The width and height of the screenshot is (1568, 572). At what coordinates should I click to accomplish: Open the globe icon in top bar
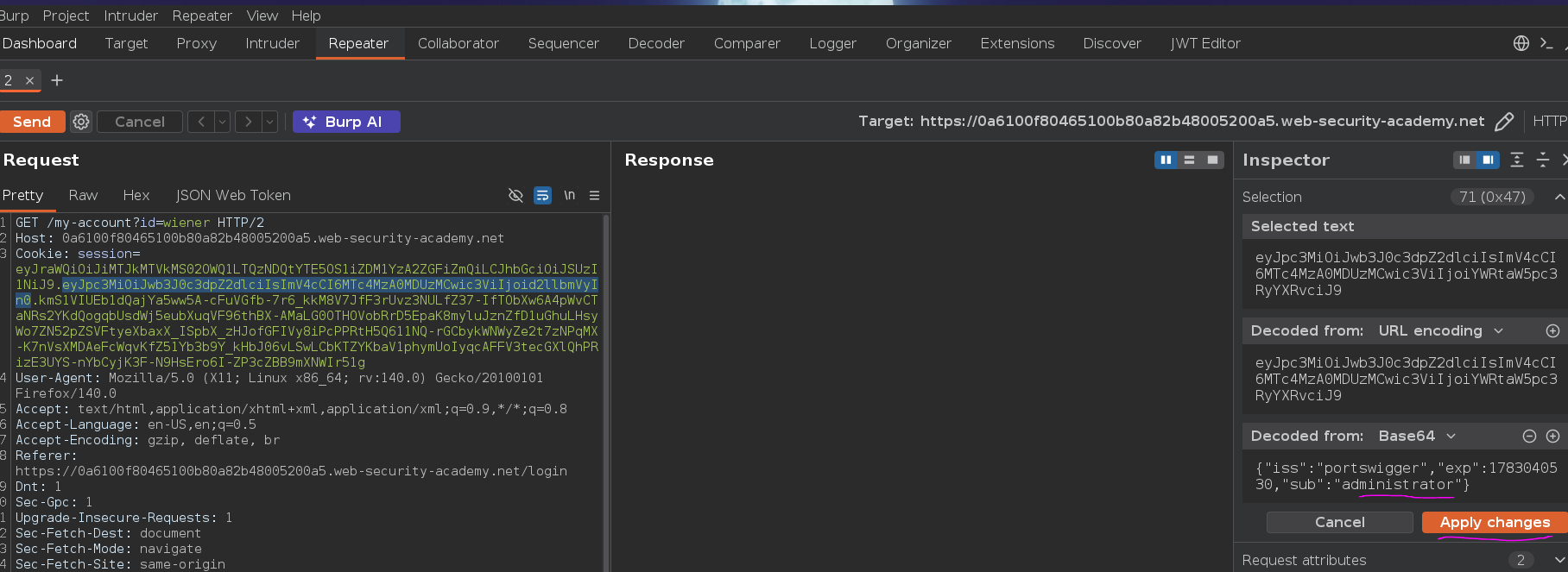[1521, 43]
